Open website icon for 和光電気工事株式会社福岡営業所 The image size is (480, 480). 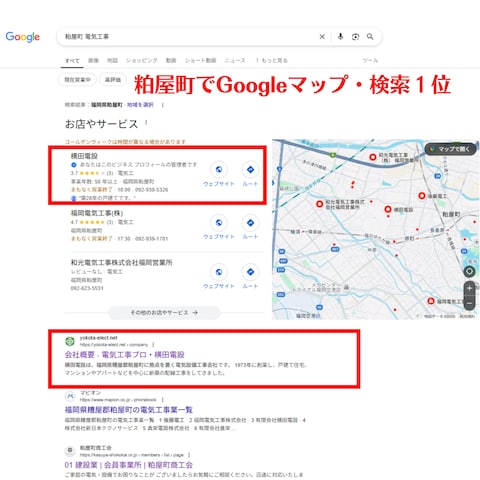click(219, 272)
